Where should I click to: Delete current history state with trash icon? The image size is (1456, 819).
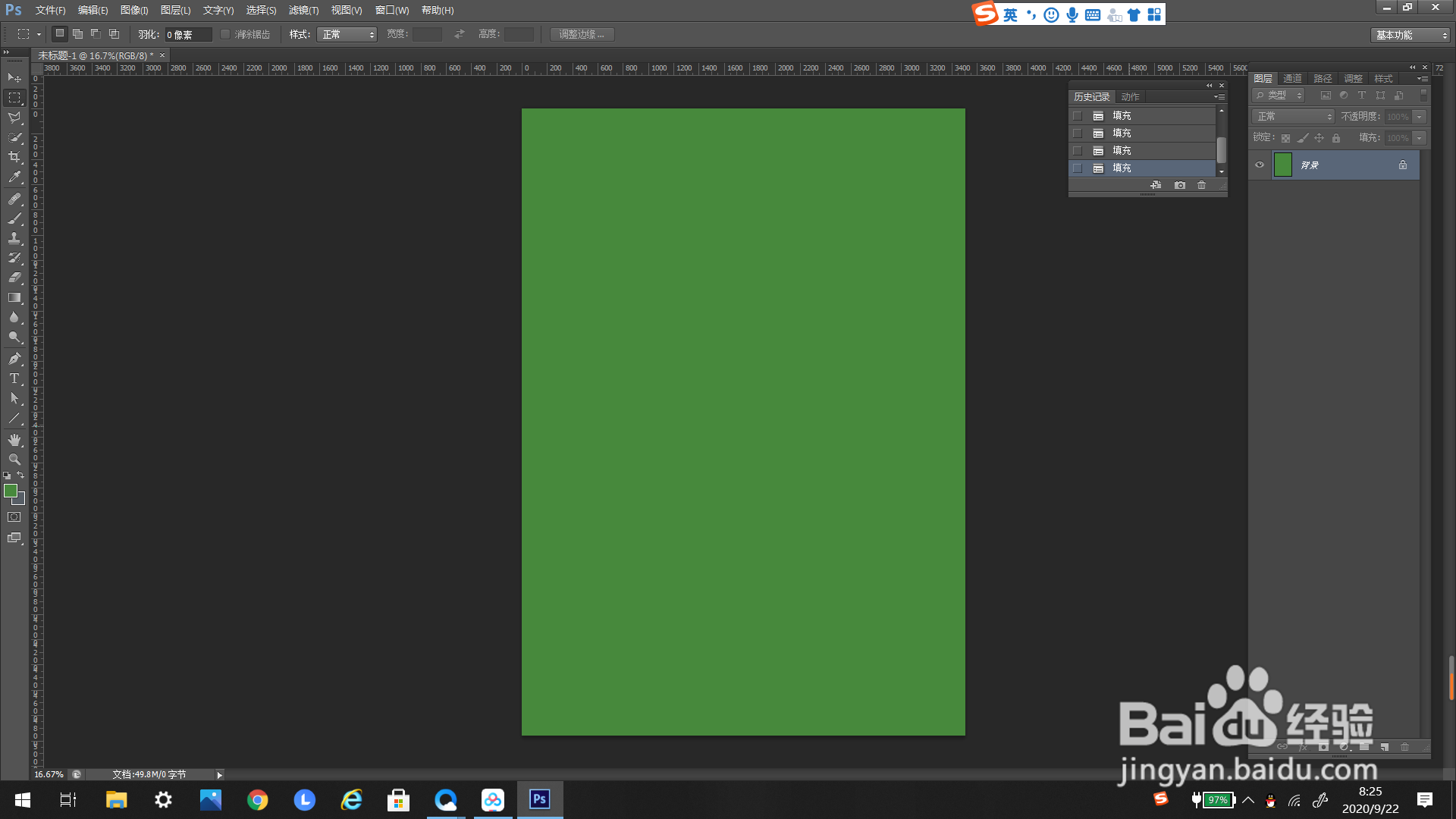tap(1201, 185)
